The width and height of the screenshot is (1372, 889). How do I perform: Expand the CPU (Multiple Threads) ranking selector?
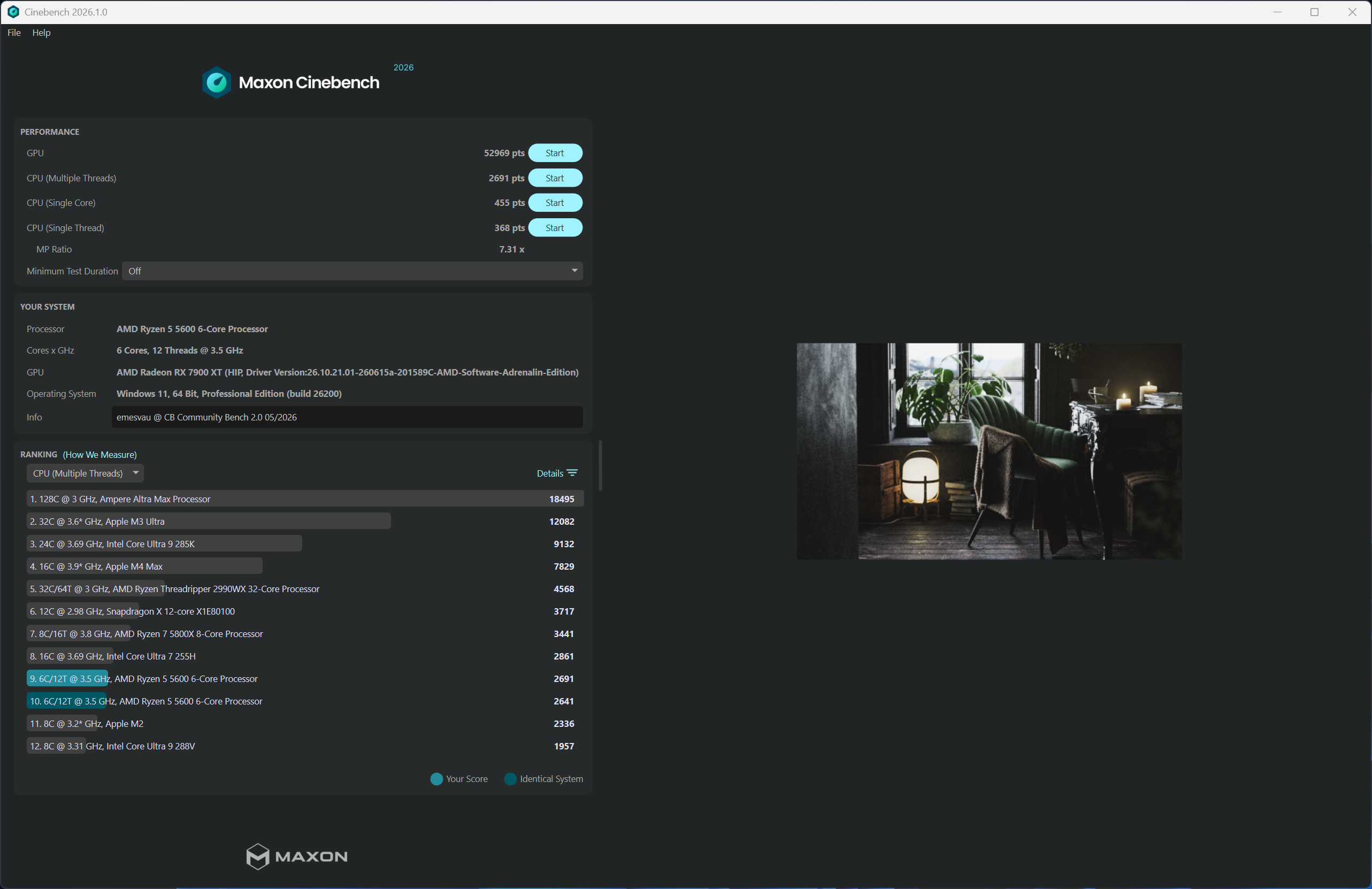(86, 473)
